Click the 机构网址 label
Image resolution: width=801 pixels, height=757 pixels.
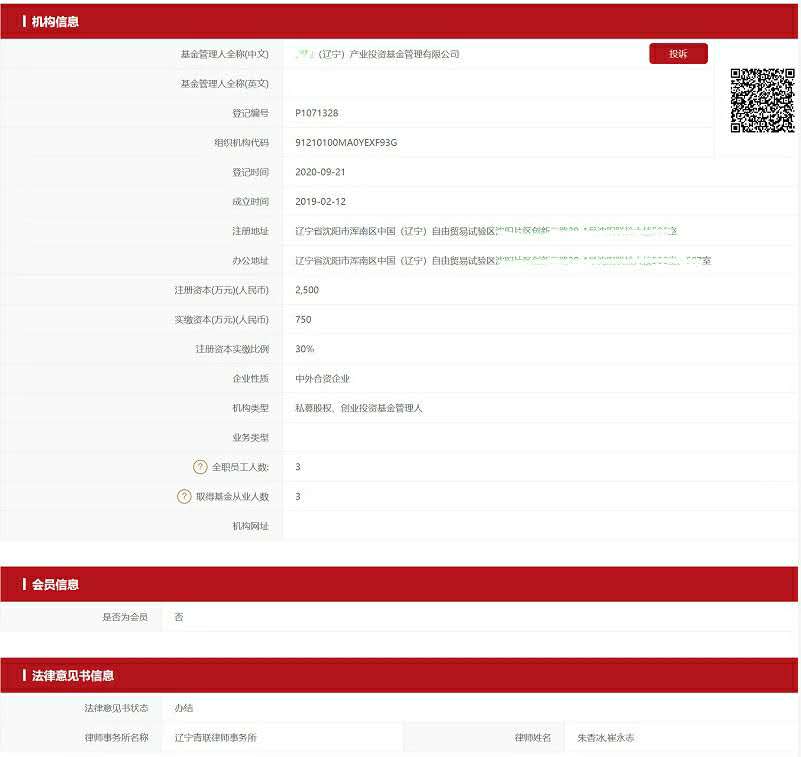250,526
